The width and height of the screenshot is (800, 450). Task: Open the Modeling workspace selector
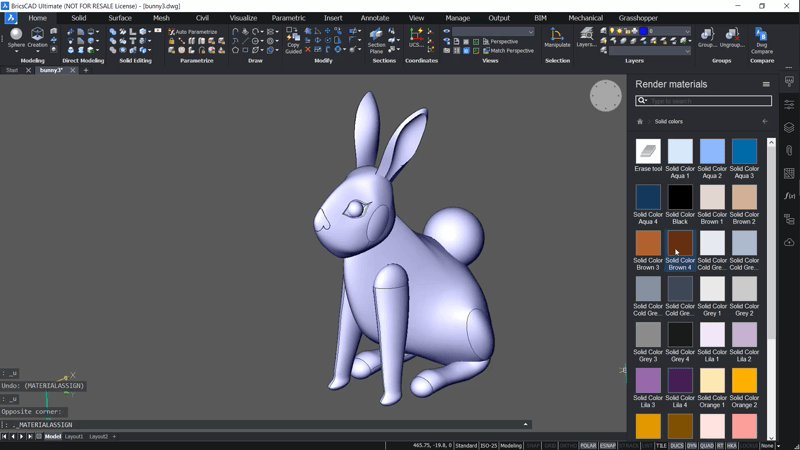(x=510, y=445)
